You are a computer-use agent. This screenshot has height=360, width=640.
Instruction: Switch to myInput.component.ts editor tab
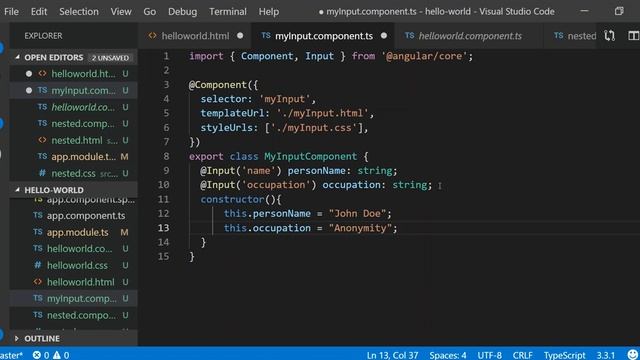[323, 36]
